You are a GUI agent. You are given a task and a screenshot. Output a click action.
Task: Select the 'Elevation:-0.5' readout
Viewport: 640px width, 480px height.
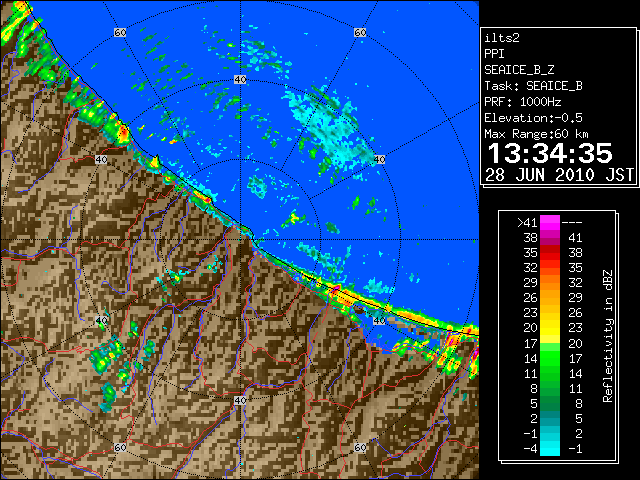(x=533, y=118)
